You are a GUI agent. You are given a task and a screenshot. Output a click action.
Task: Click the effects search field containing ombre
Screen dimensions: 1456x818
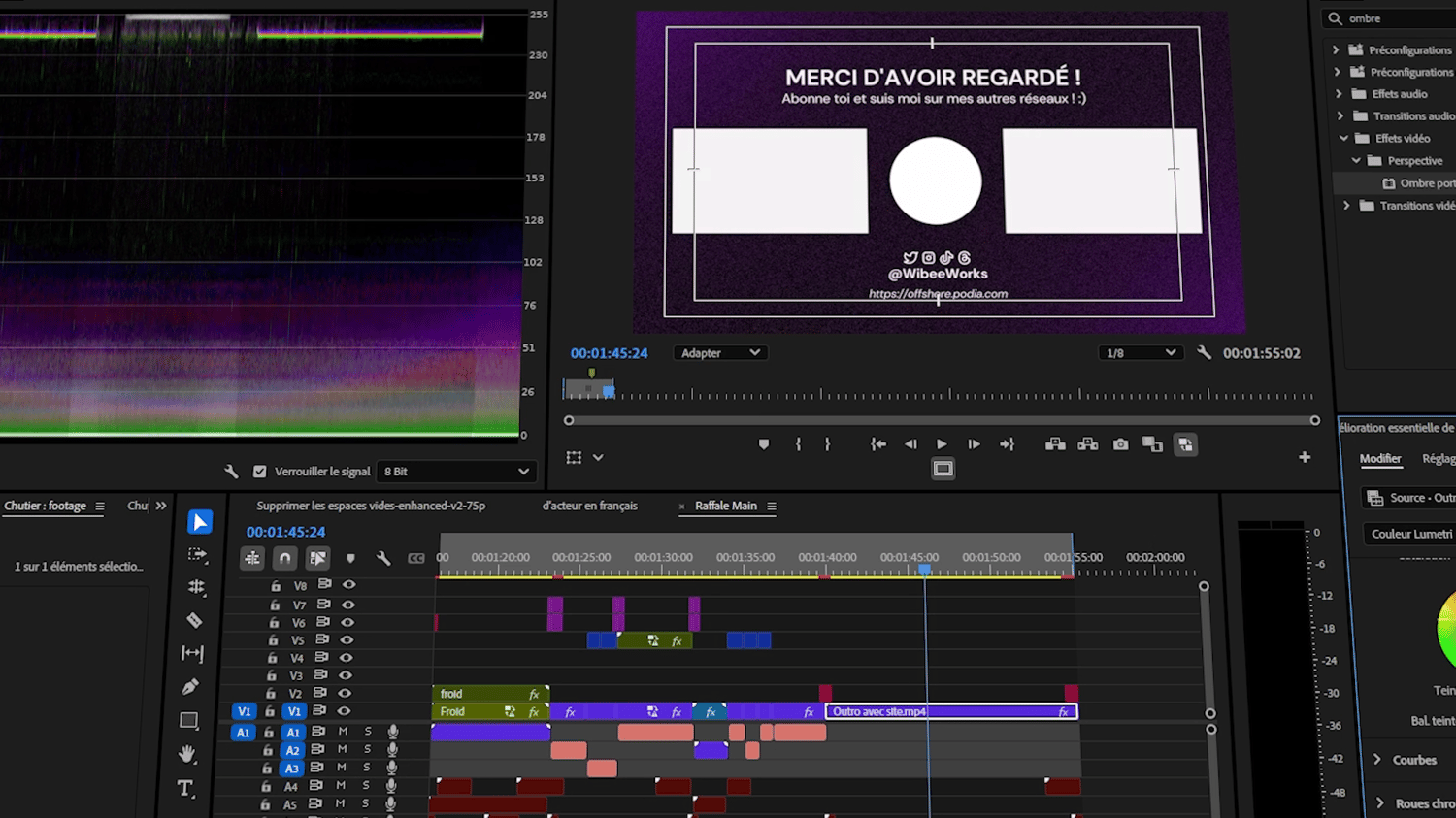click(x=1390, y=18)
